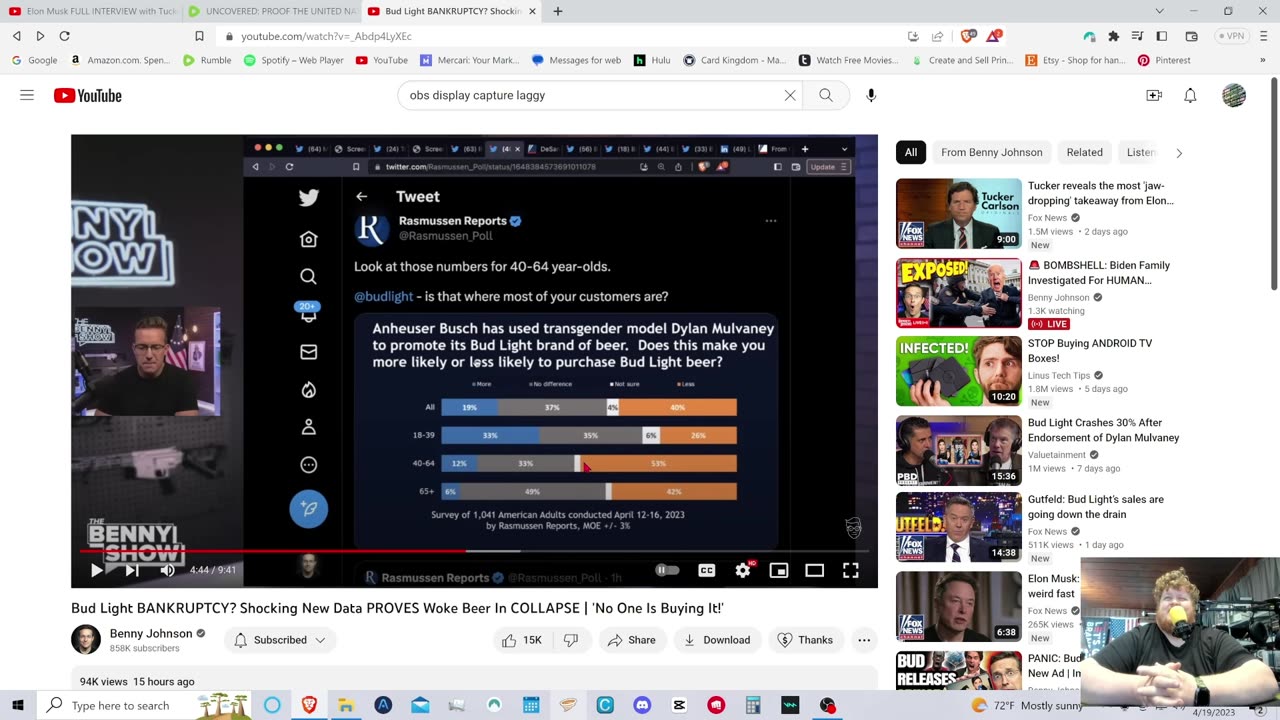Open Benny Johnson channel avatar

(x=86, y=640)
